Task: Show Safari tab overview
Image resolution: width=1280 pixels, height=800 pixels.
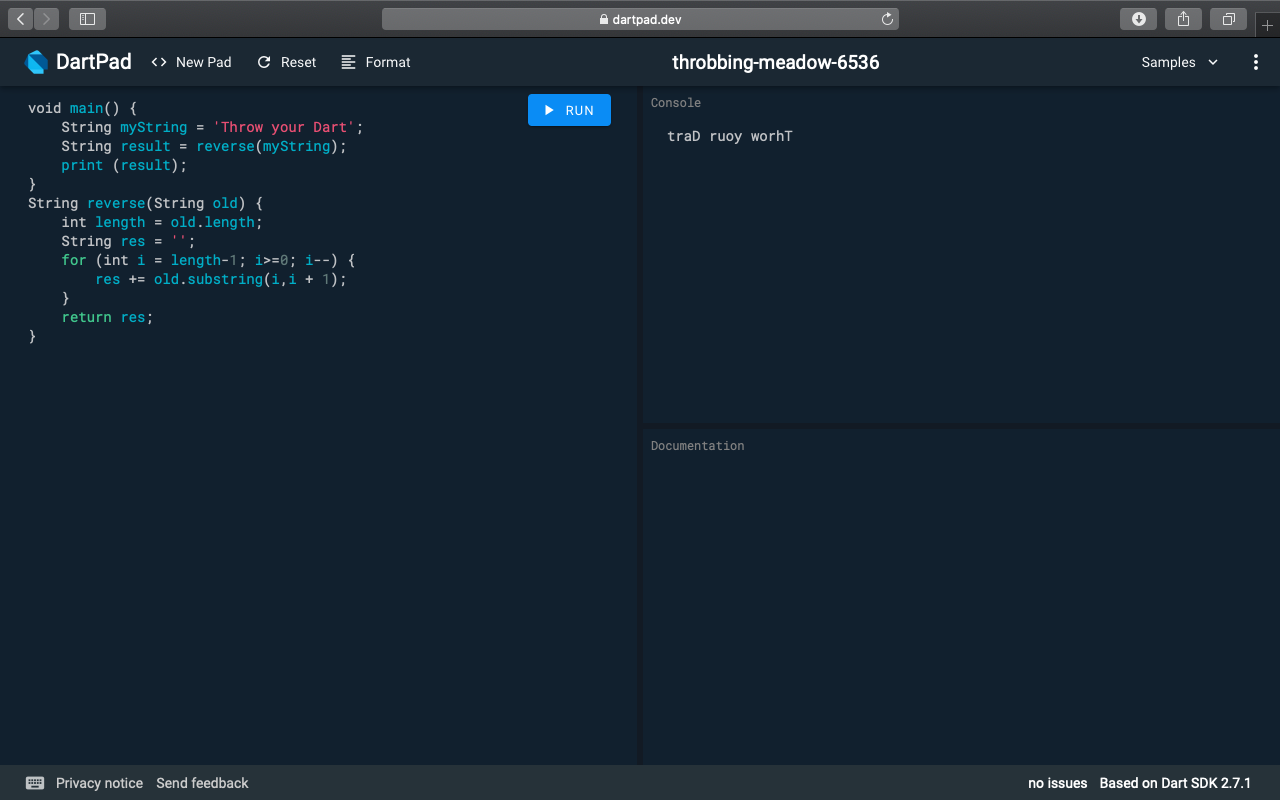Action: pos(1229,18)
